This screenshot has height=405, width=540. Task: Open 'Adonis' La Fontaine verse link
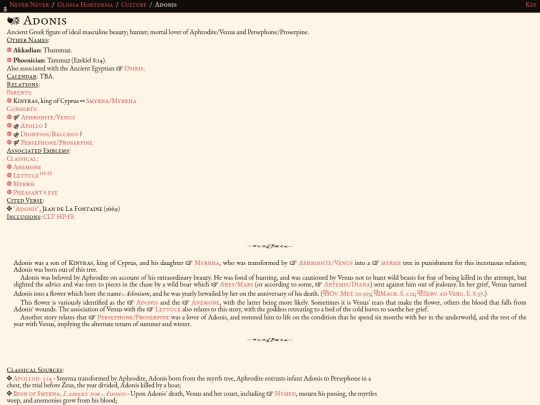[26, 209]
